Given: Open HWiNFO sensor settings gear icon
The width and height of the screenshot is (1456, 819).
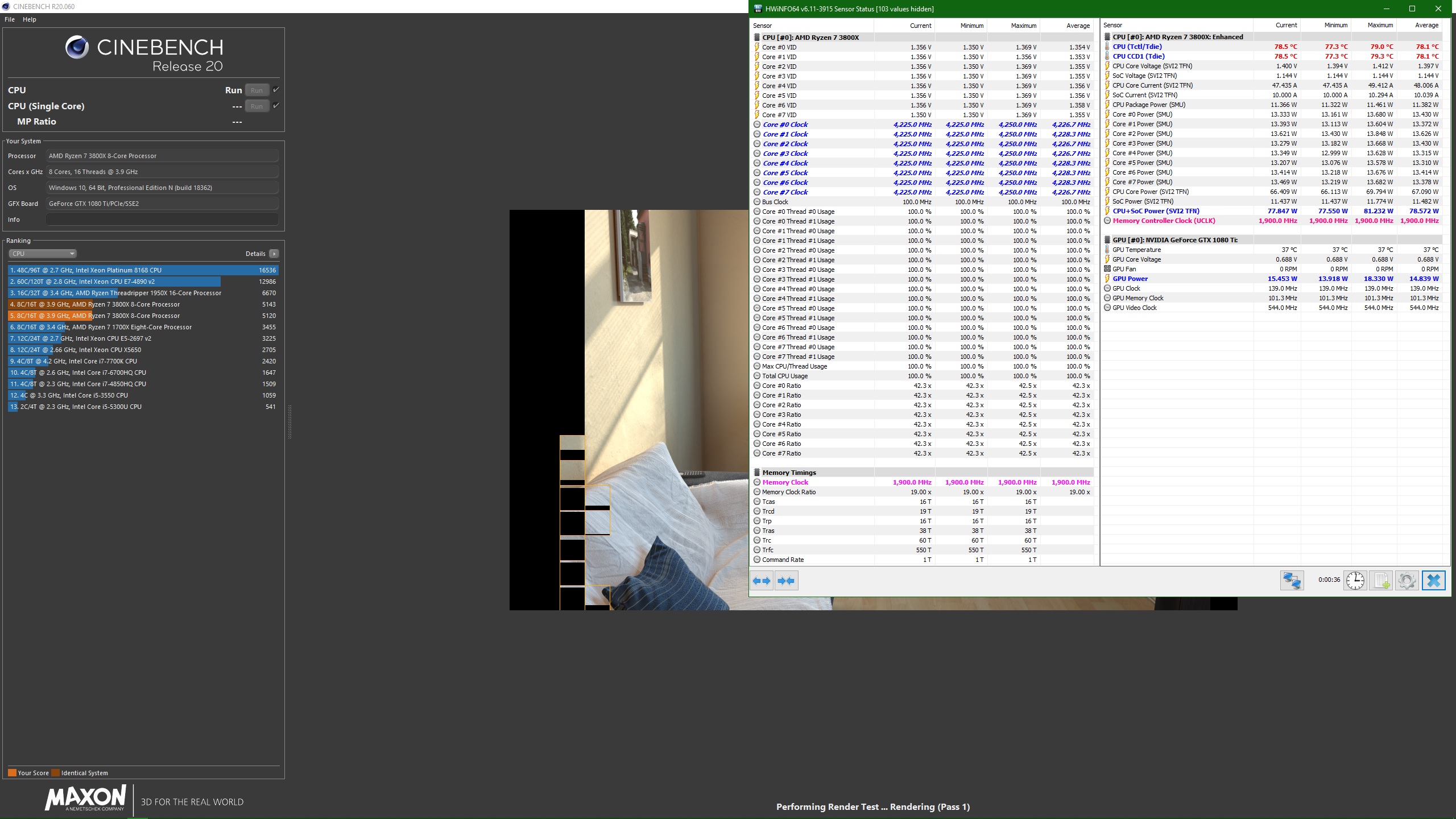Looking at the screenshot, I should [1407, 581].
